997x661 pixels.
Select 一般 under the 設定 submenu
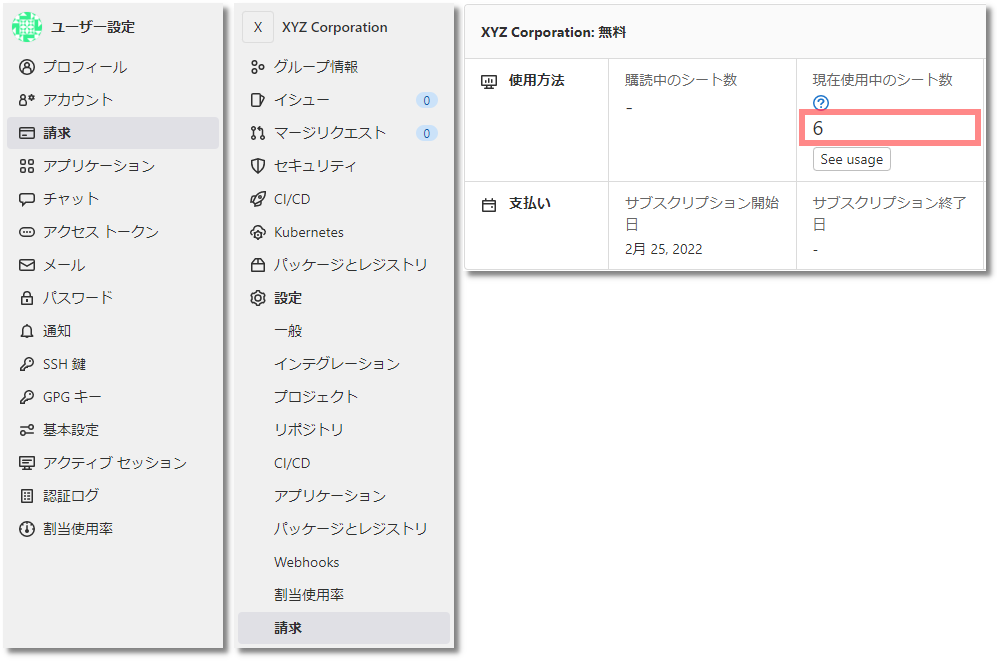(344, 331)
